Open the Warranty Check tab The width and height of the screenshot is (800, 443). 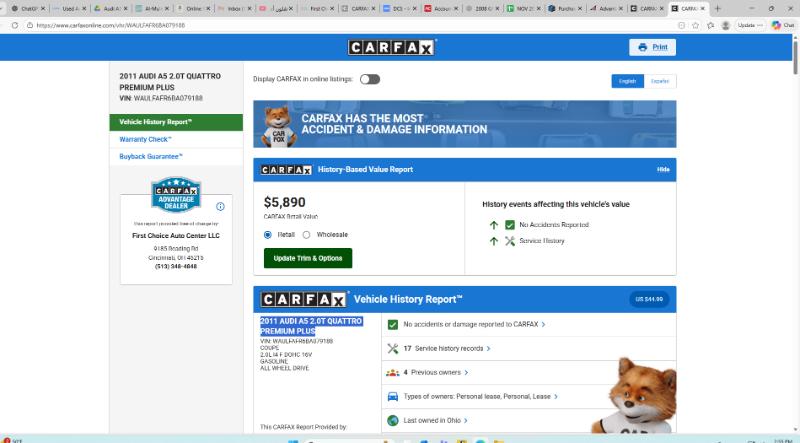[142, 139]
